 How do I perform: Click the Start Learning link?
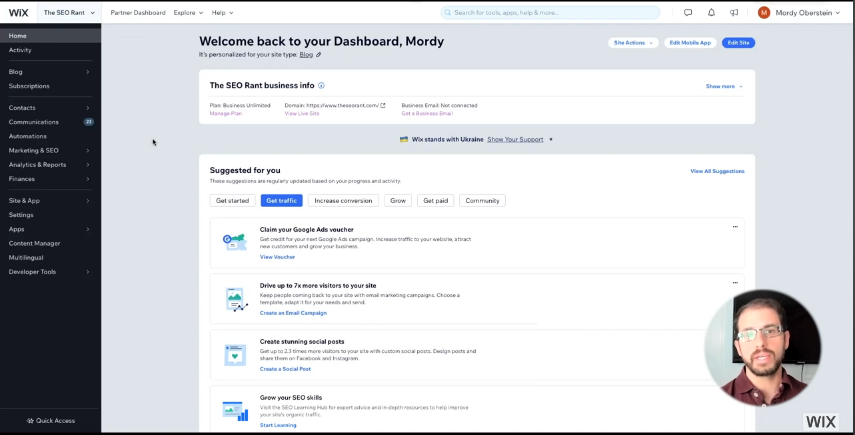pos(278,425)
